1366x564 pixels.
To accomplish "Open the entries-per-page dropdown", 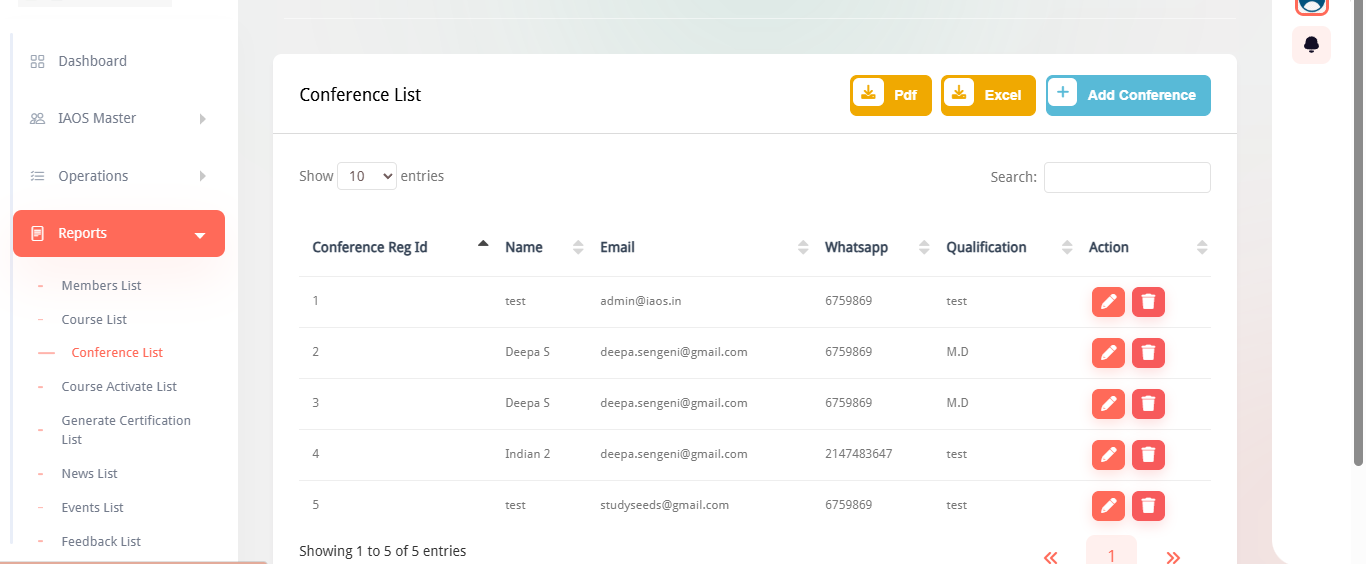I will pos(367,176).
